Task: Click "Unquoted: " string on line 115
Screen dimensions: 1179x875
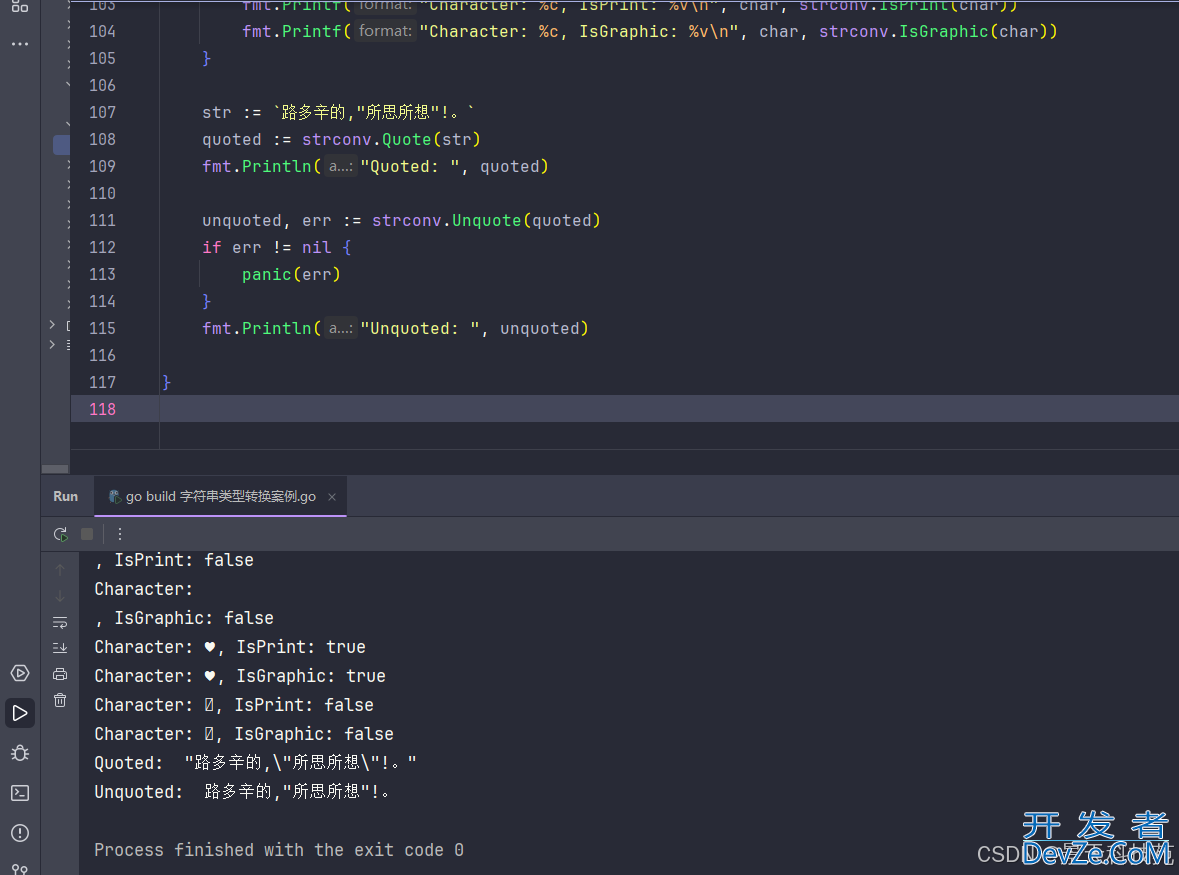Action: (x=420, y=329)
